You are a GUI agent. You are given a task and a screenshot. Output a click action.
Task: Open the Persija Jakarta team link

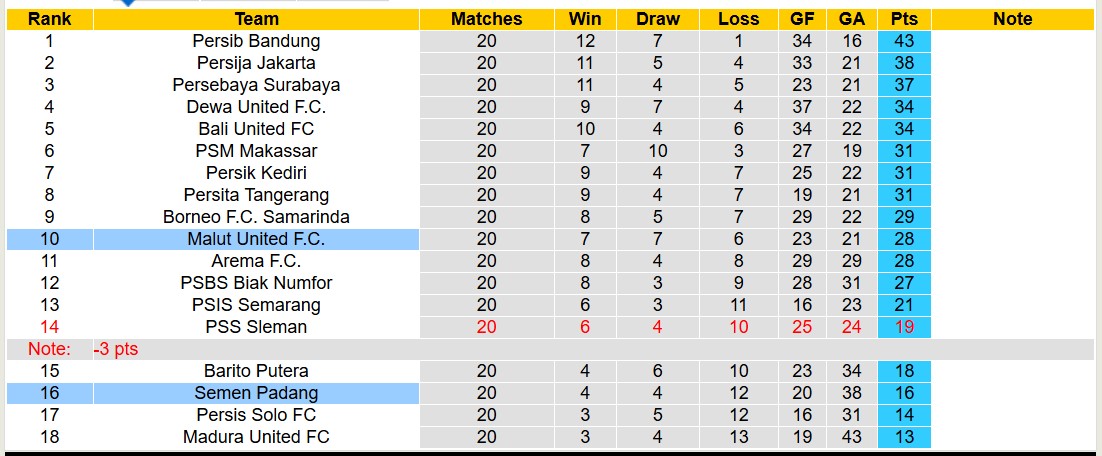click(x=256, y=63)
